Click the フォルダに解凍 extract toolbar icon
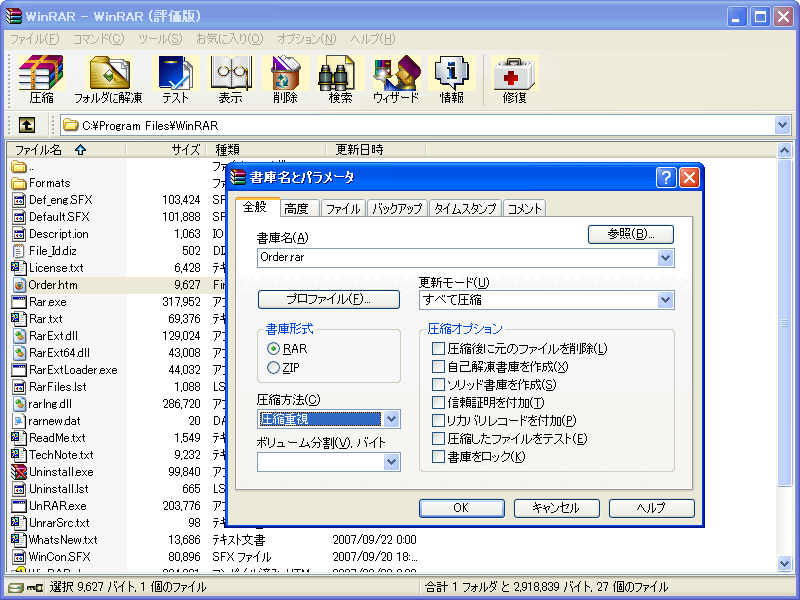Image resolution: width=800 pixels, height=600 pixels. tap(108, 80)
